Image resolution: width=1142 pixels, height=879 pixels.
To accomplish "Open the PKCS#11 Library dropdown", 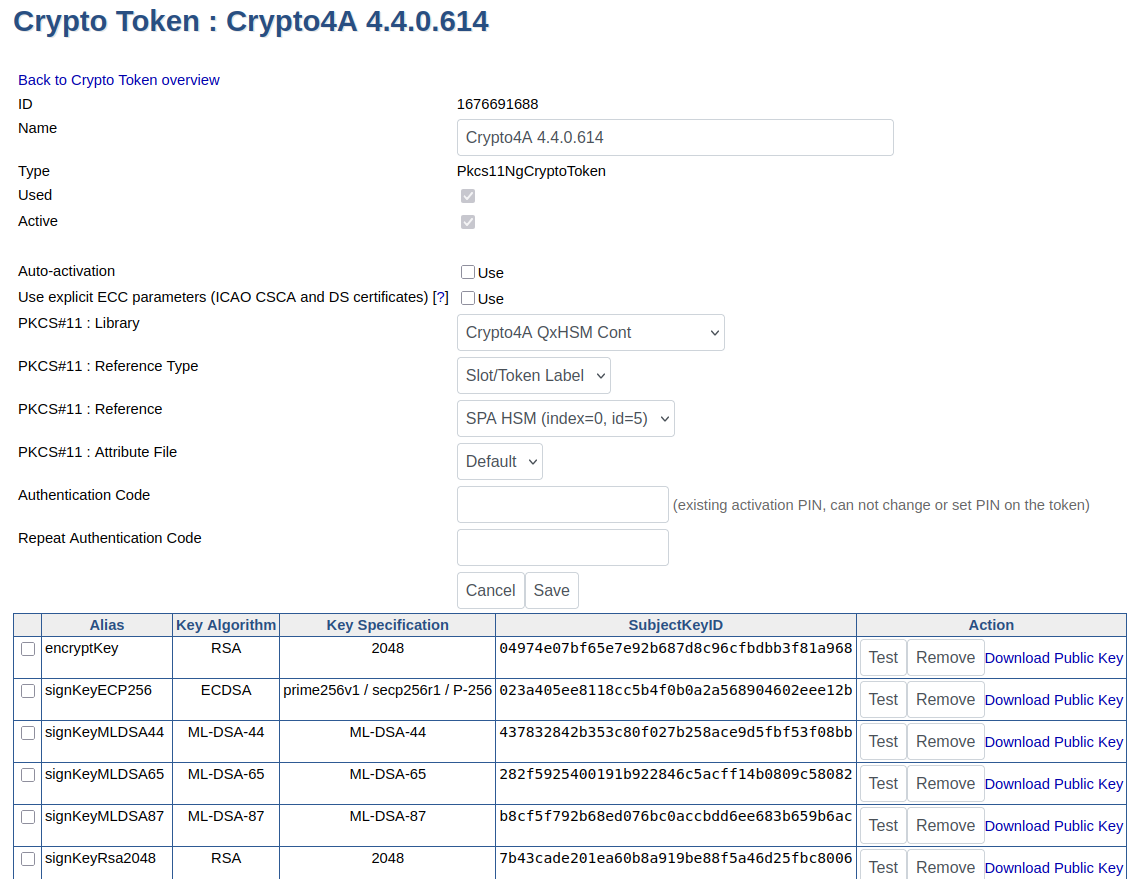I will click(590, 332).
